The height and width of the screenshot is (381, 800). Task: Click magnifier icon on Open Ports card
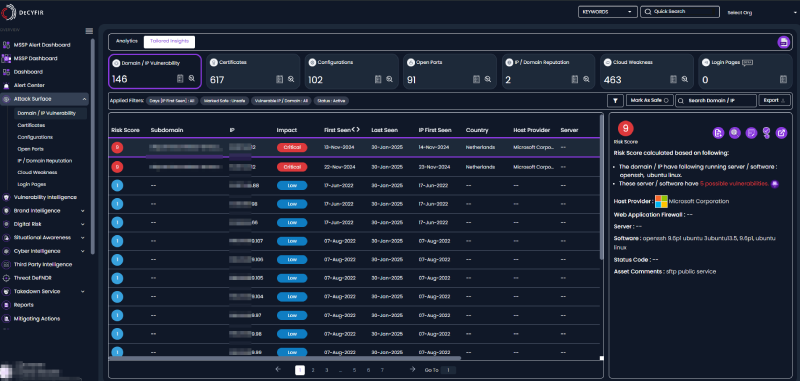488,79
